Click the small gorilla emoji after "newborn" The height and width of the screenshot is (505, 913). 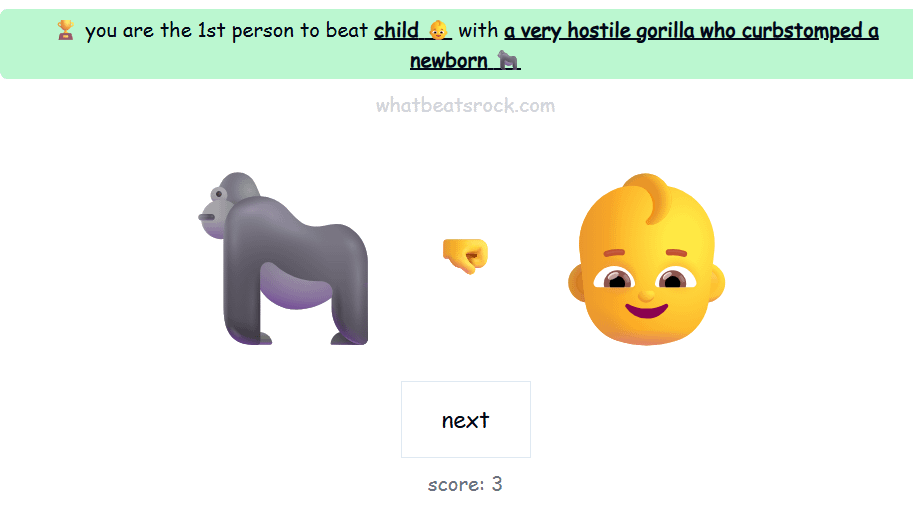[x=507, y=60]
